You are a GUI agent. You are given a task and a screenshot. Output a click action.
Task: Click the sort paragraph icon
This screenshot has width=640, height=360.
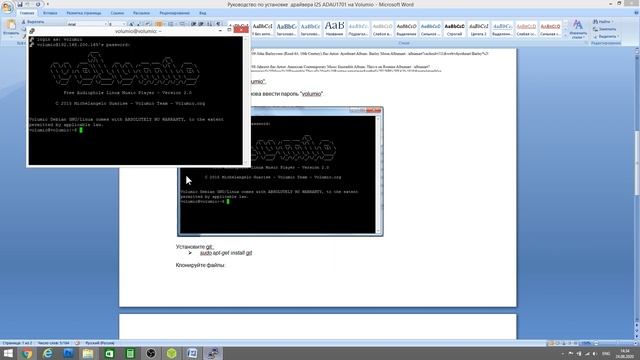click(210, 24)
